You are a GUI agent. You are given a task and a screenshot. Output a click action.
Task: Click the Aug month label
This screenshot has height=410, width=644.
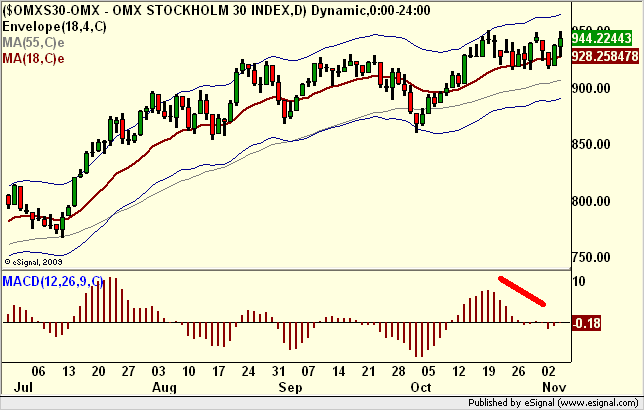[164, 387]
